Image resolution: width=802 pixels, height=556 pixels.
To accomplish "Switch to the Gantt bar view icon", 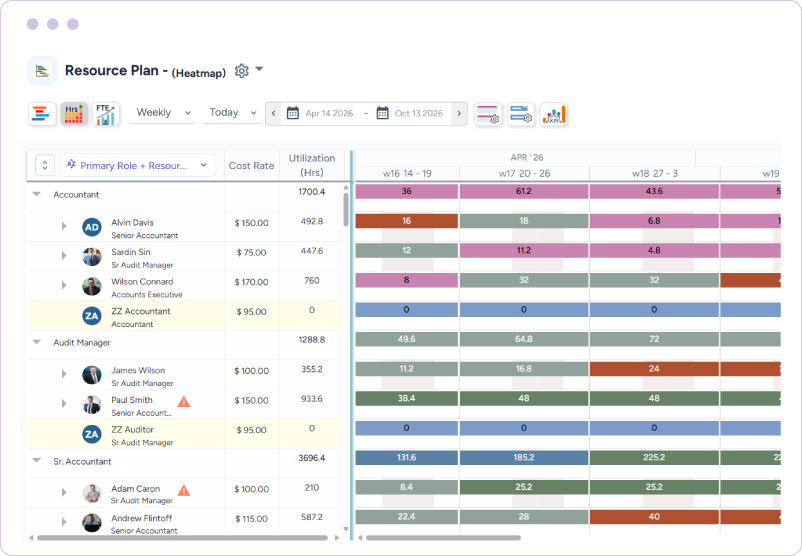I will [41, 114].
